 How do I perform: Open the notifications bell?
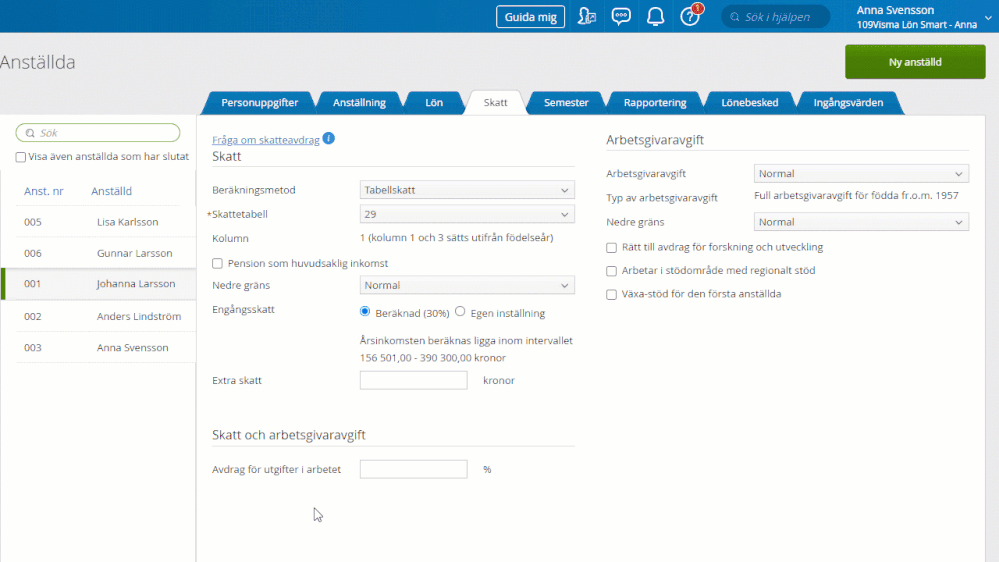click(655, 17)
